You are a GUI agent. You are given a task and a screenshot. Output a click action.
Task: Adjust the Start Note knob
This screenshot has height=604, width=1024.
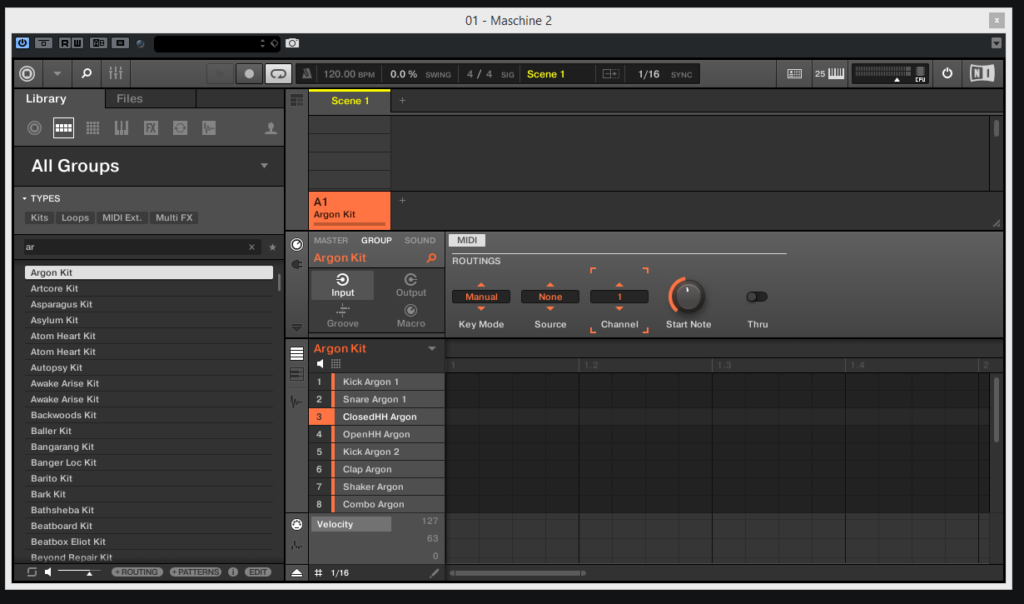(x=687, y=296)
